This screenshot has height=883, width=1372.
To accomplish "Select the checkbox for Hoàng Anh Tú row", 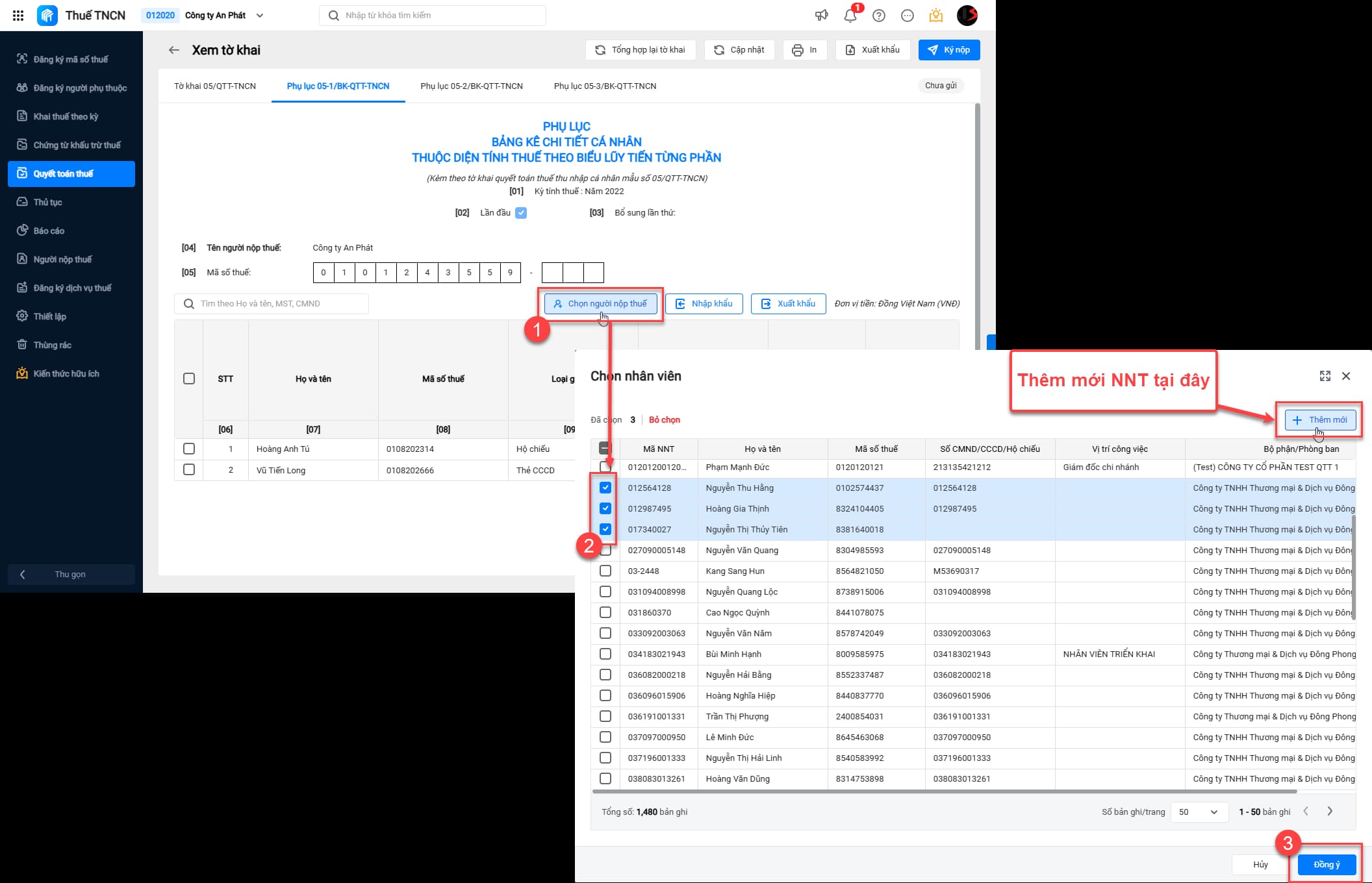I will tap(189, 449).
